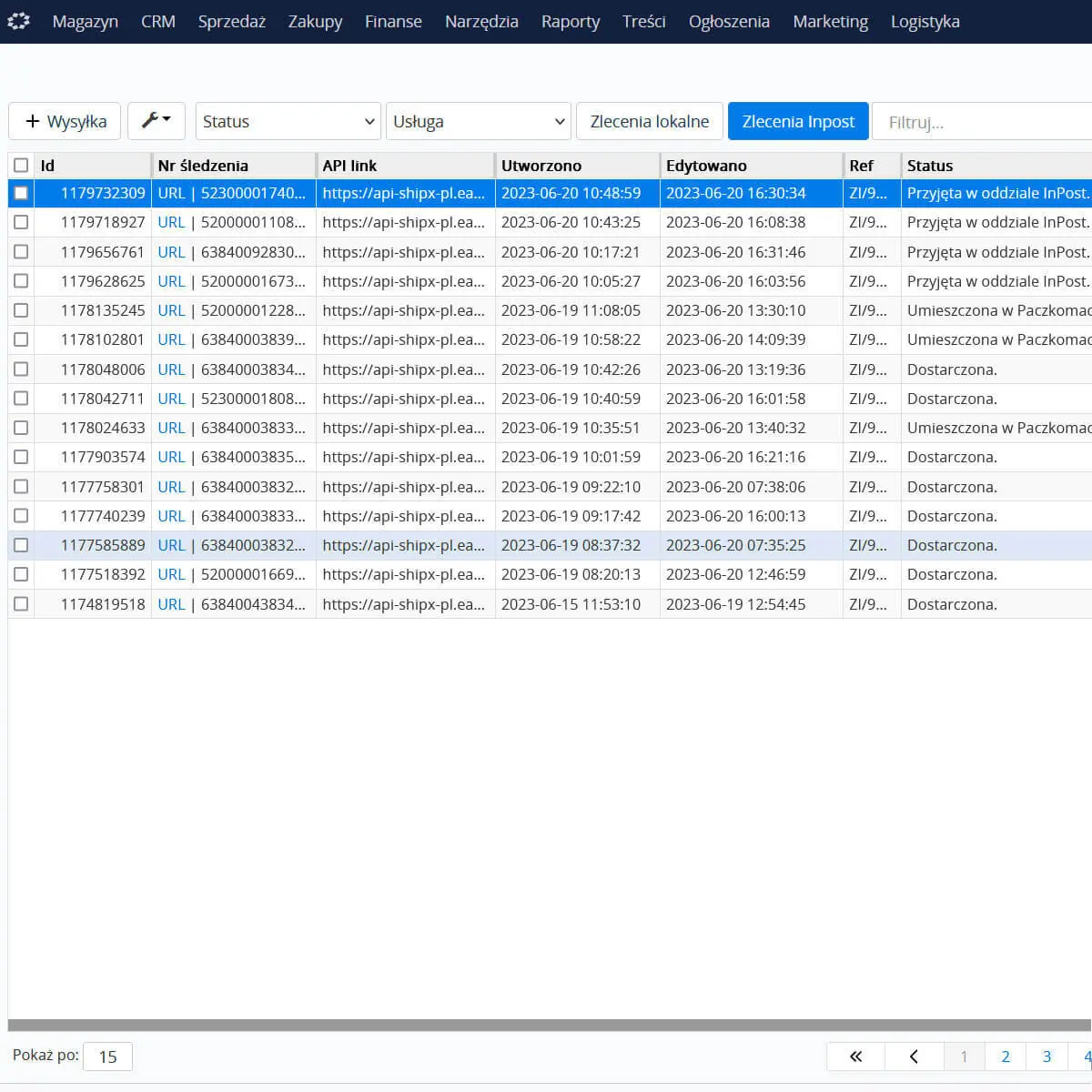Sort by the Utworzono column header

coord(577,166)
